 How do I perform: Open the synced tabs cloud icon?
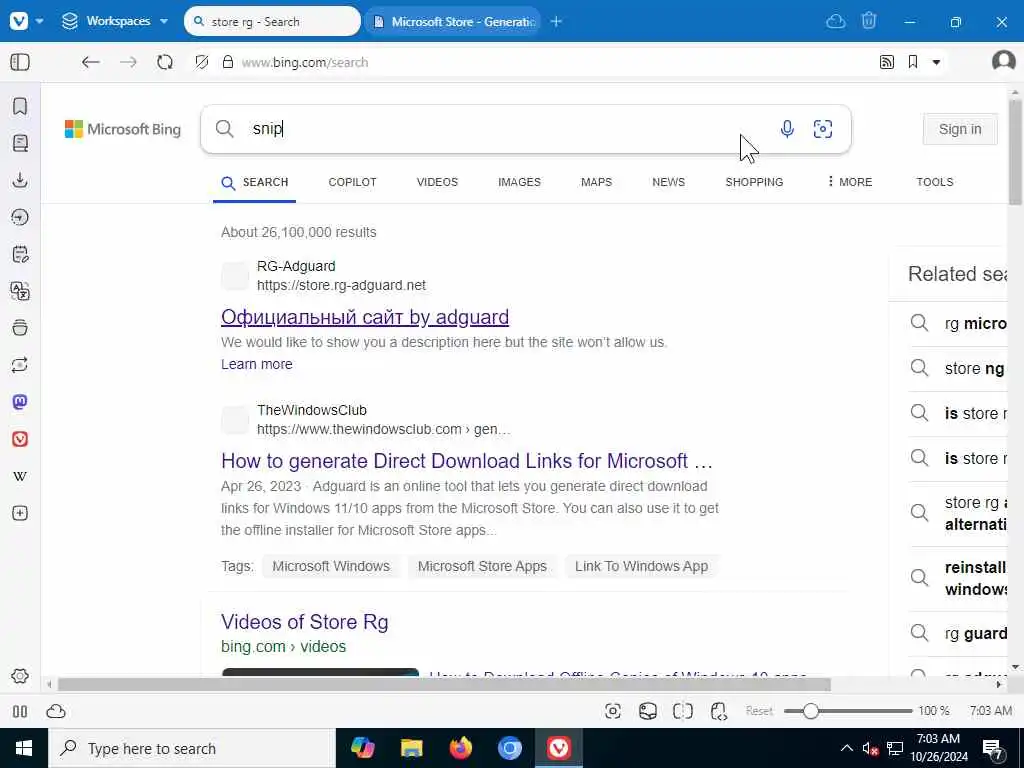(835, 22)
